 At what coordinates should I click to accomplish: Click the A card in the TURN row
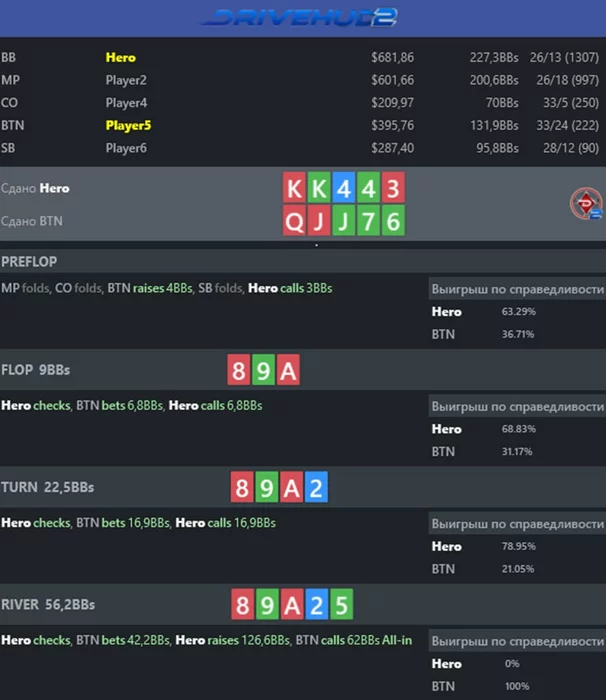click(291, 487)
